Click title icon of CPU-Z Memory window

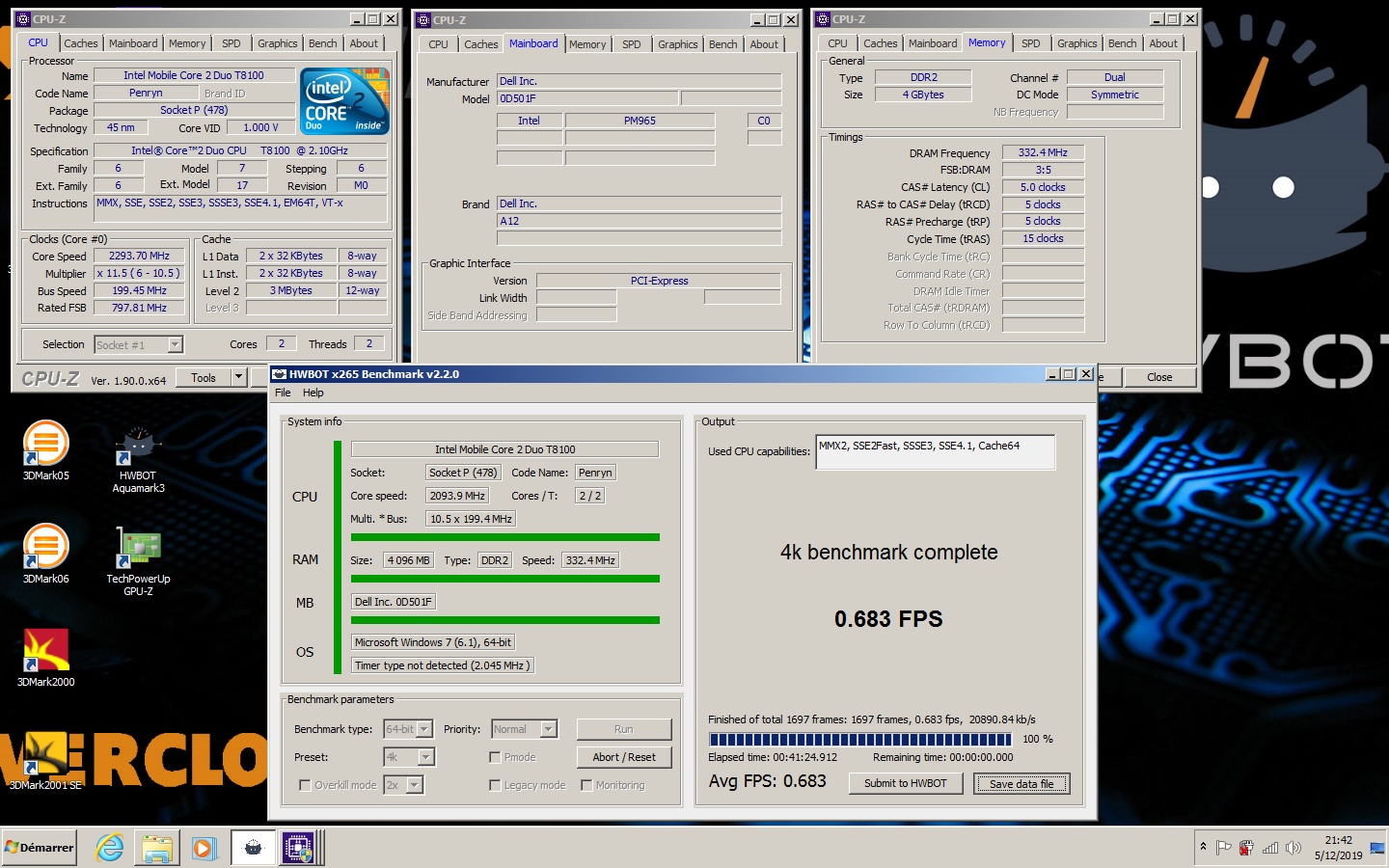pos(823,19)
